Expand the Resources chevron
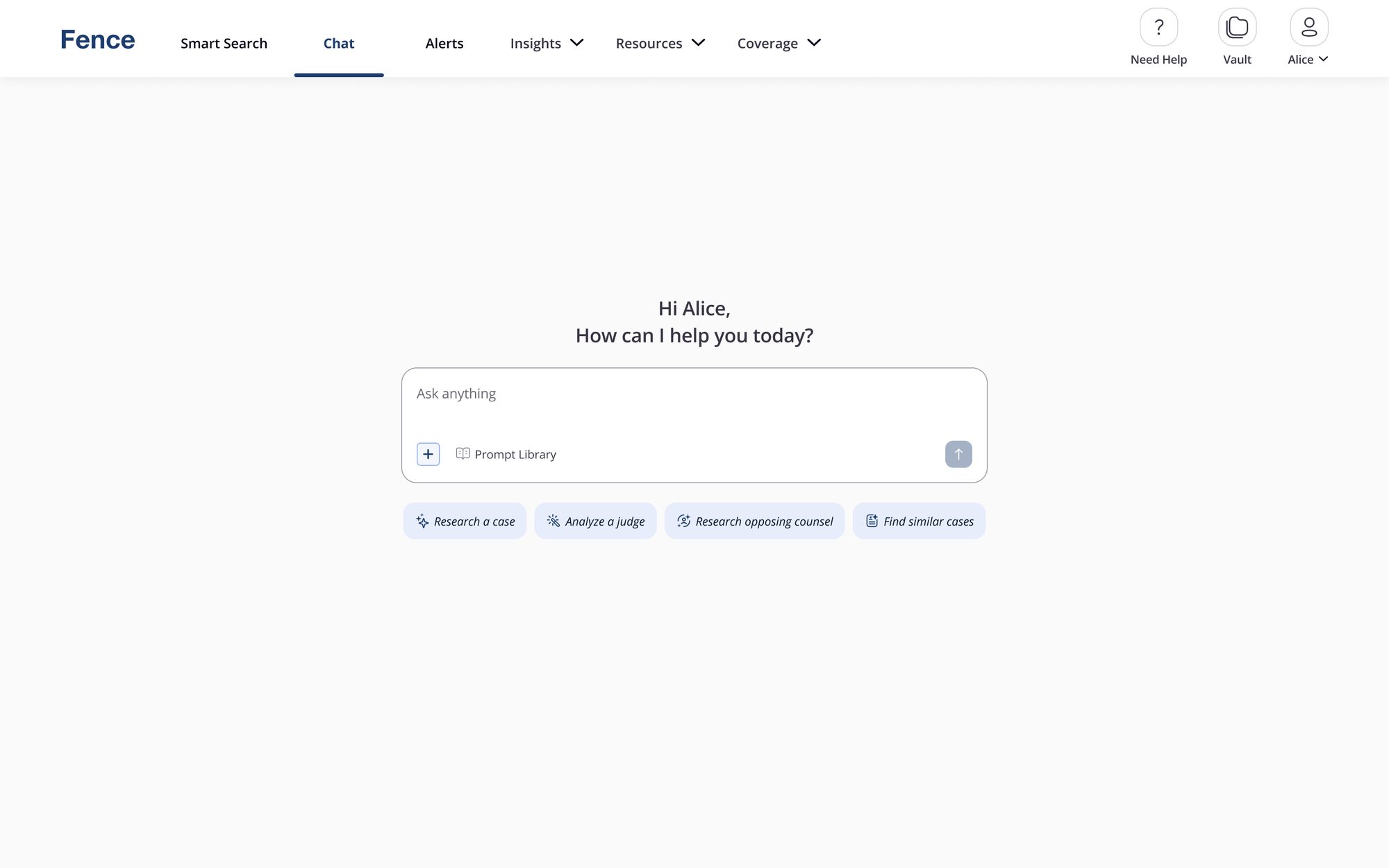This screenshot has width=1389, height=868. [699, 43]
